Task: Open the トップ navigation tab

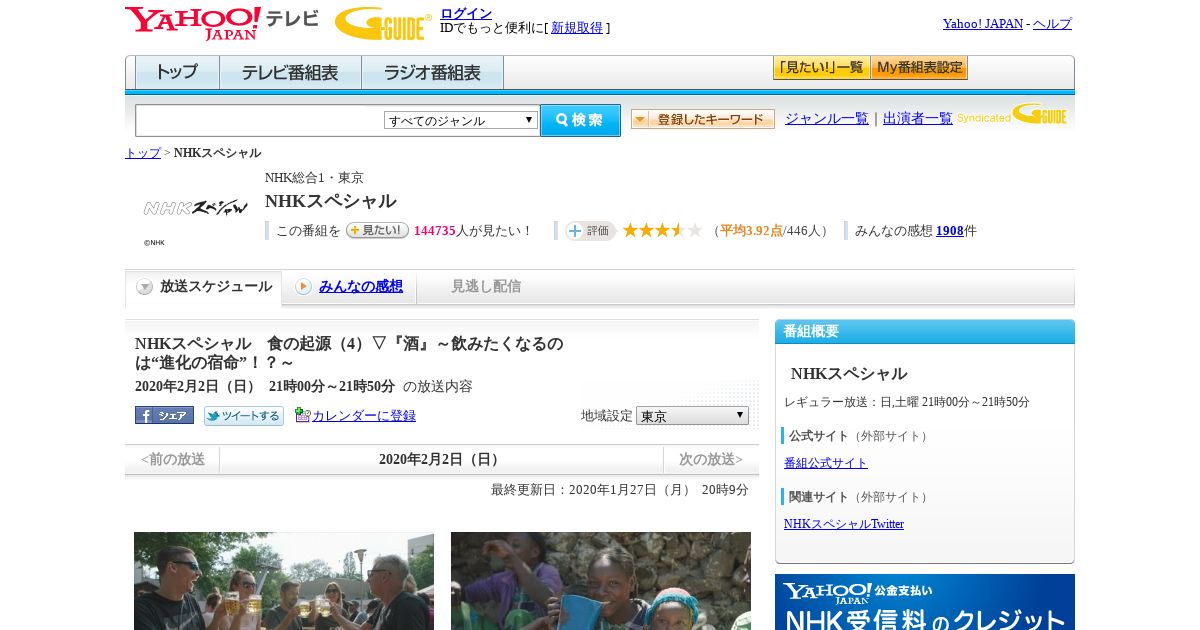Action: coord(177,72)
